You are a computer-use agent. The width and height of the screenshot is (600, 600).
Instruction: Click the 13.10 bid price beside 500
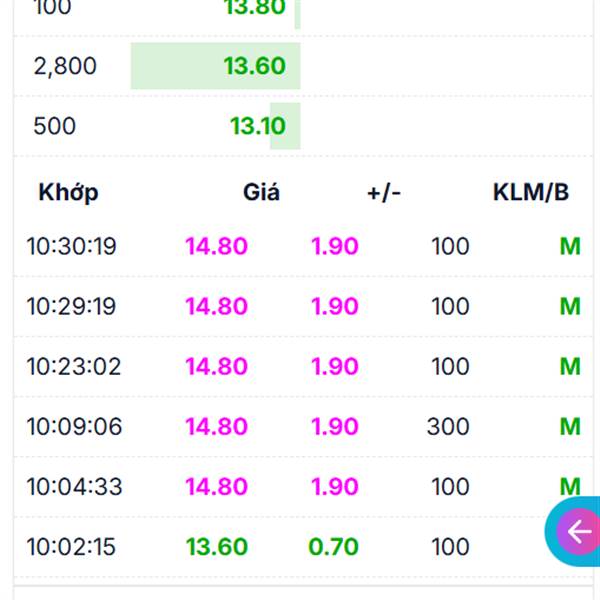click(x=257, y=126)
